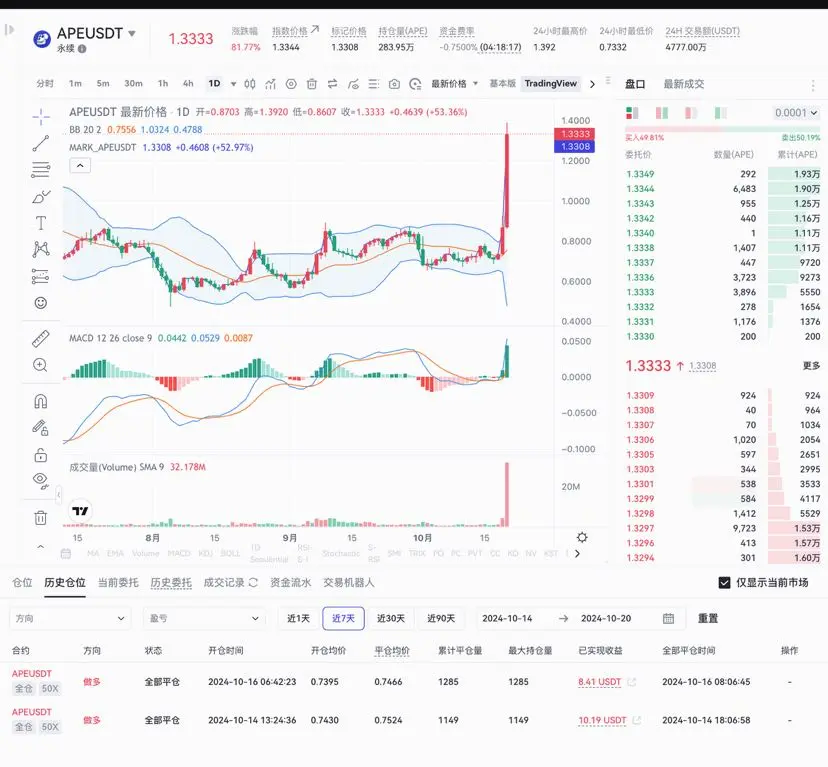Click the toolbar trash delete icon
828x767 pixels.
tap(312, 84)
